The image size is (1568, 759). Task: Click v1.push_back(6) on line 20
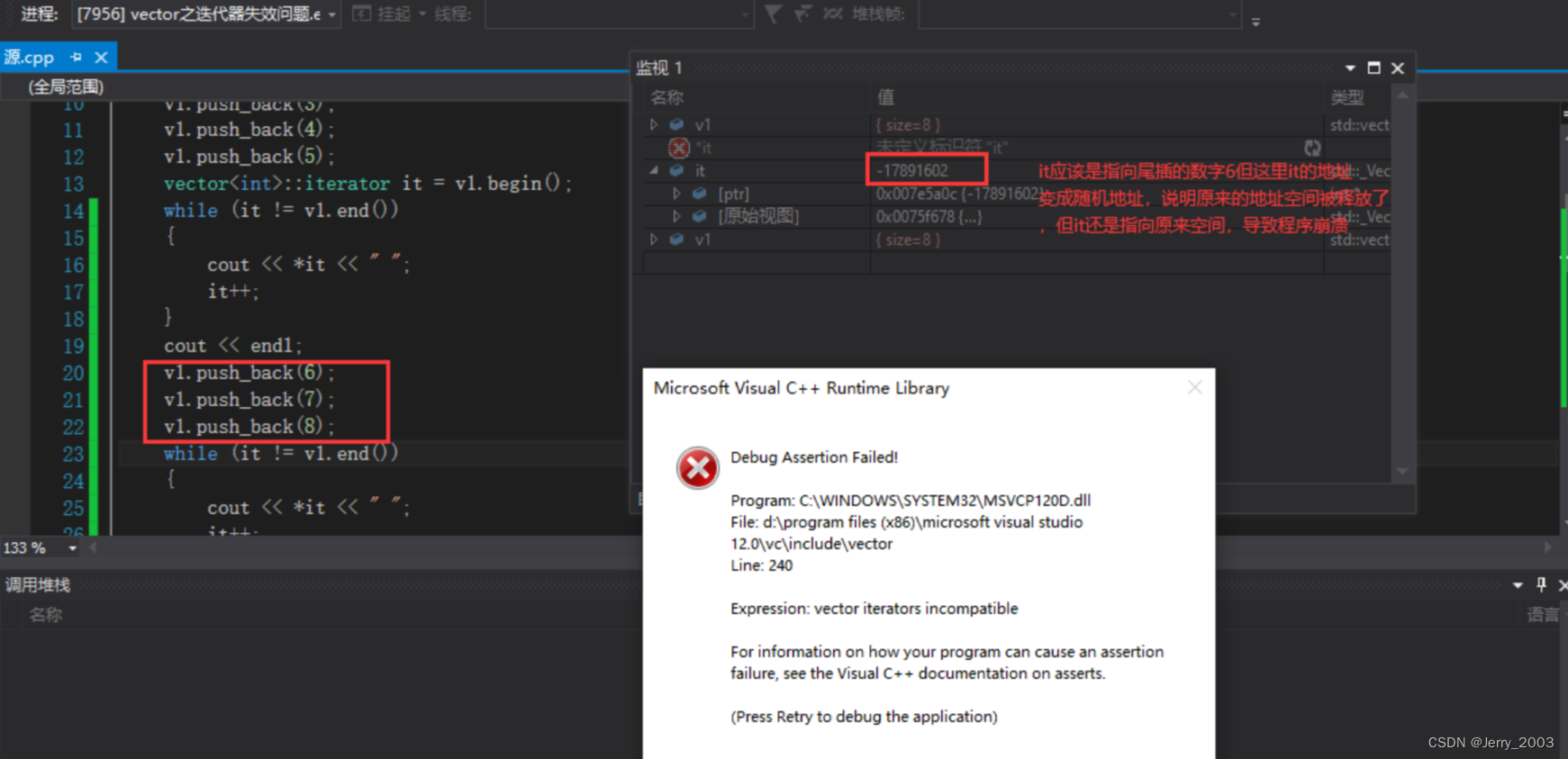[x=249, y=373]
